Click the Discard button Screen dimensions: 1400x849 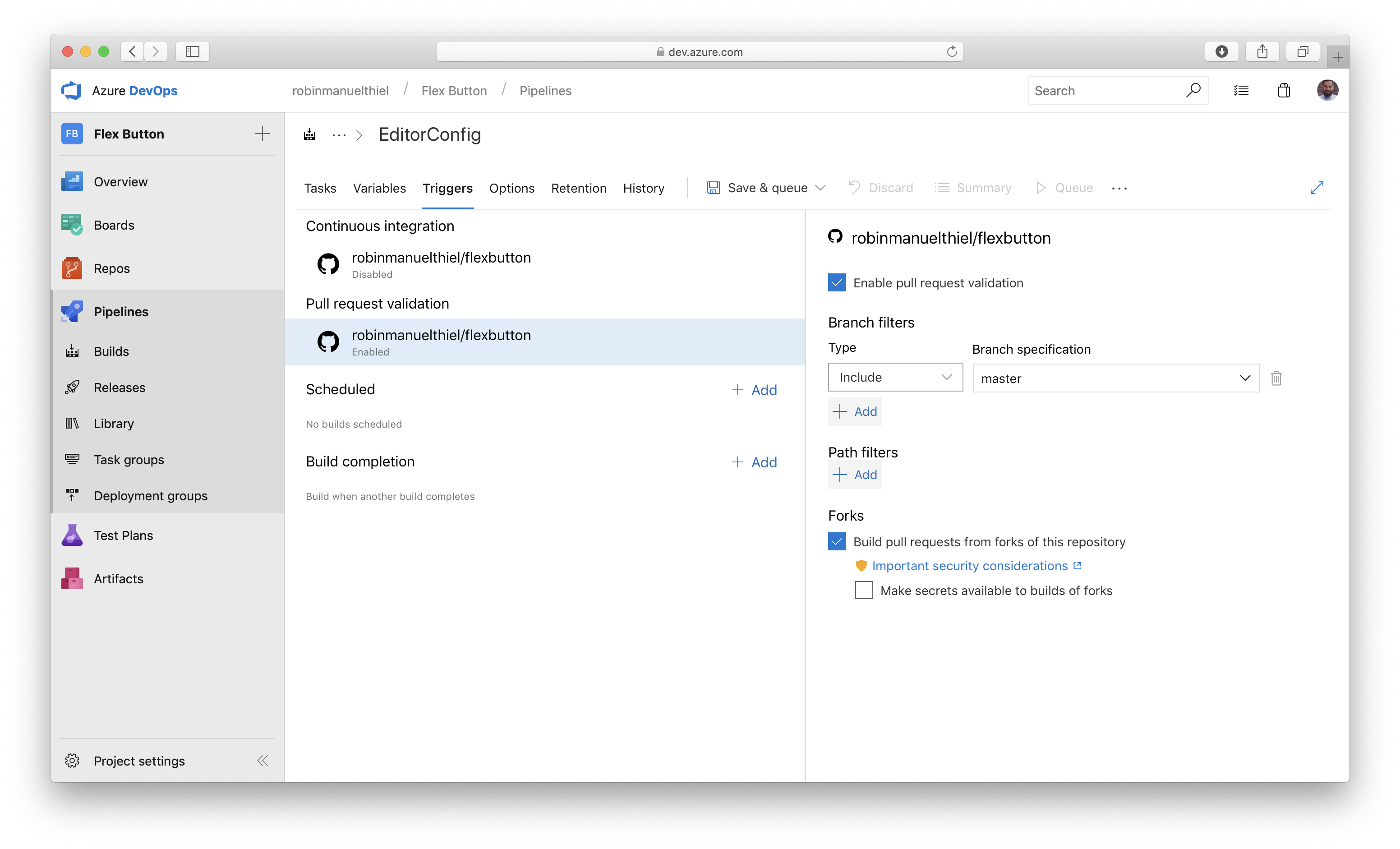[x=882, y=187]
